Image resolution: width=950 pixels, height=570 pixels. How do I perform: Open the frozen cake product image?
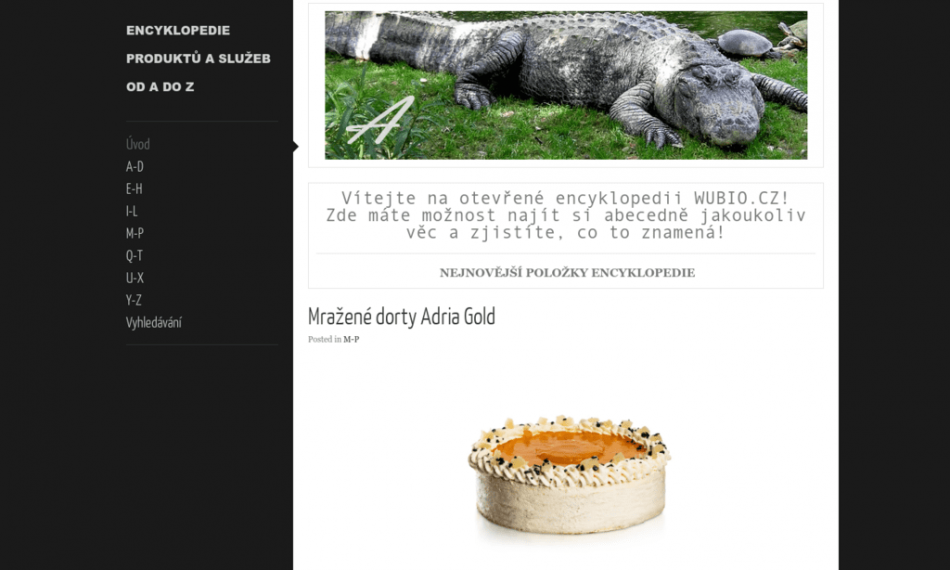coord(568,476)
